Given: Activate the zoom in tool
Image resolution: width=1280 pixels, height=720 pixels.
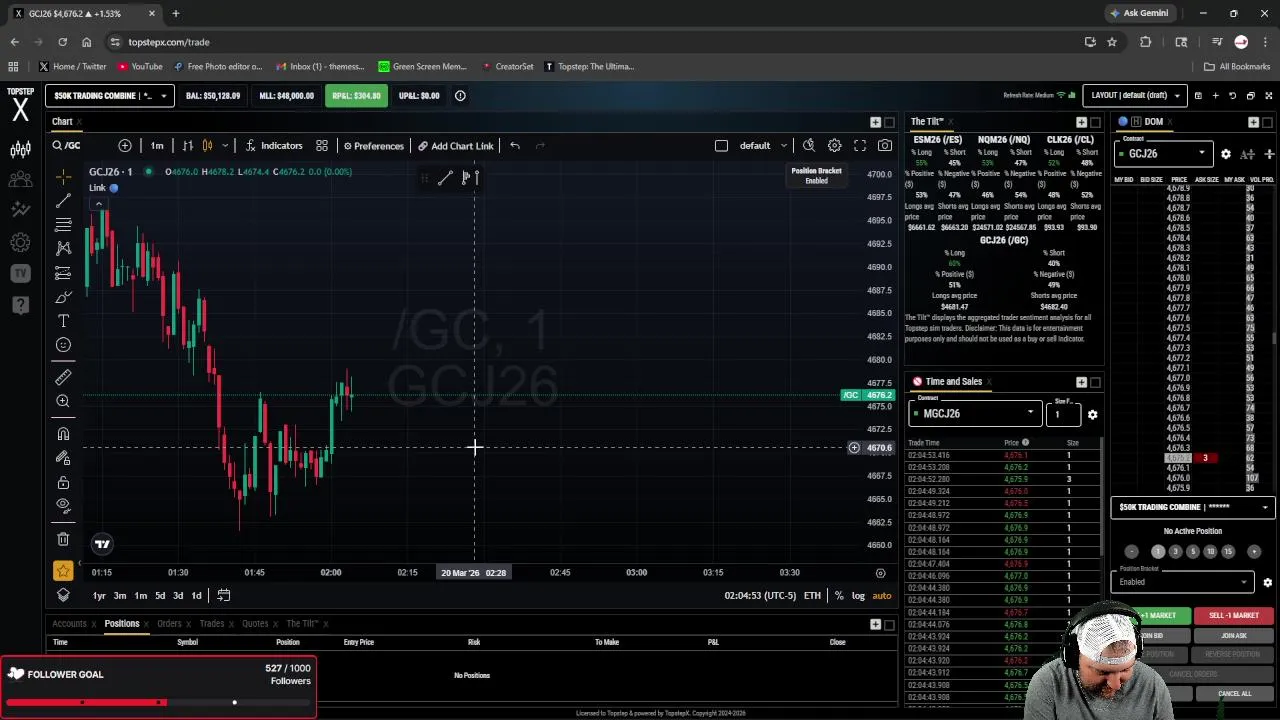Looking at the screenshot, I should click(x=63, y=401).
